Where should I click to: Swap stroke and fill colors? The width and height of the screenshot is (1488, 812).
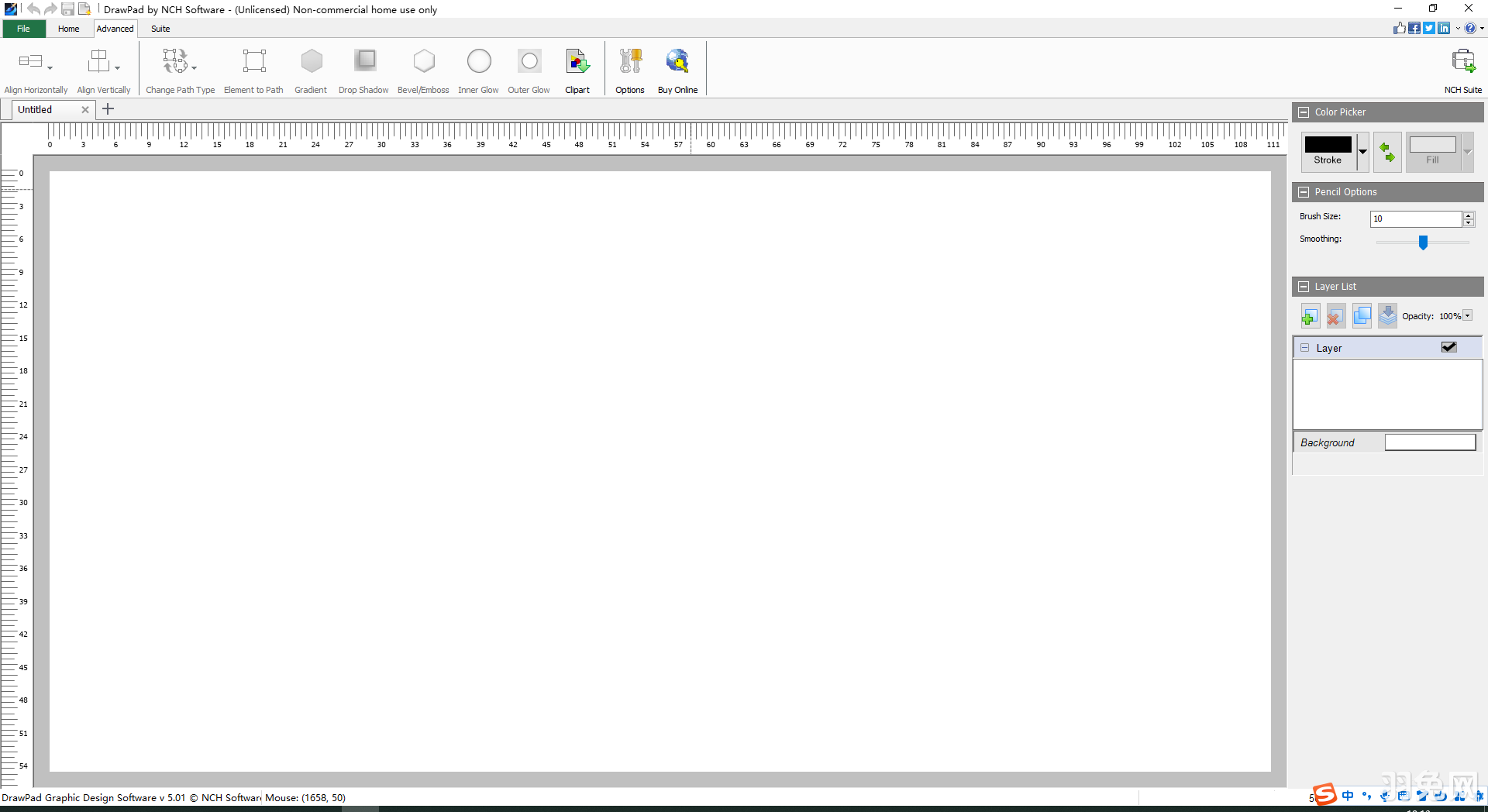[x=1387, y=152]
